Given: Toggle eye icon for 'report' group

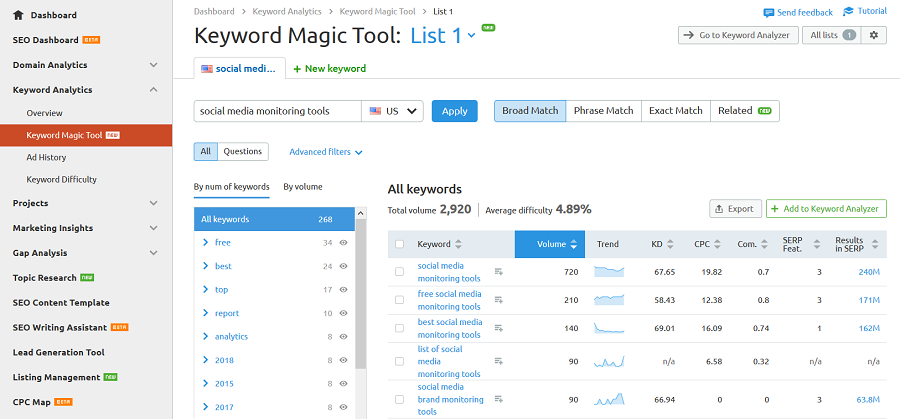Looking at the screenshot, I should tap(343, 313).
